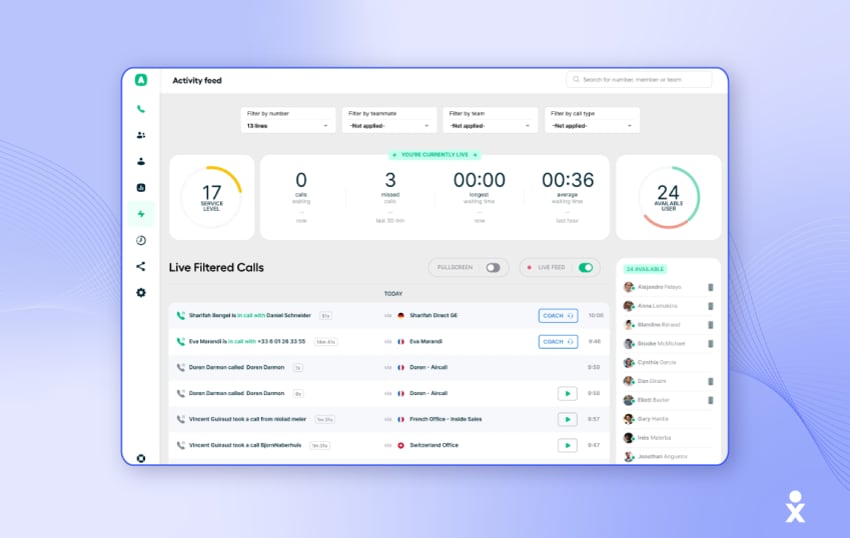850x538 pixels.
Task: Click device icon beside Brooke McMichael
Action: (710, 344)
